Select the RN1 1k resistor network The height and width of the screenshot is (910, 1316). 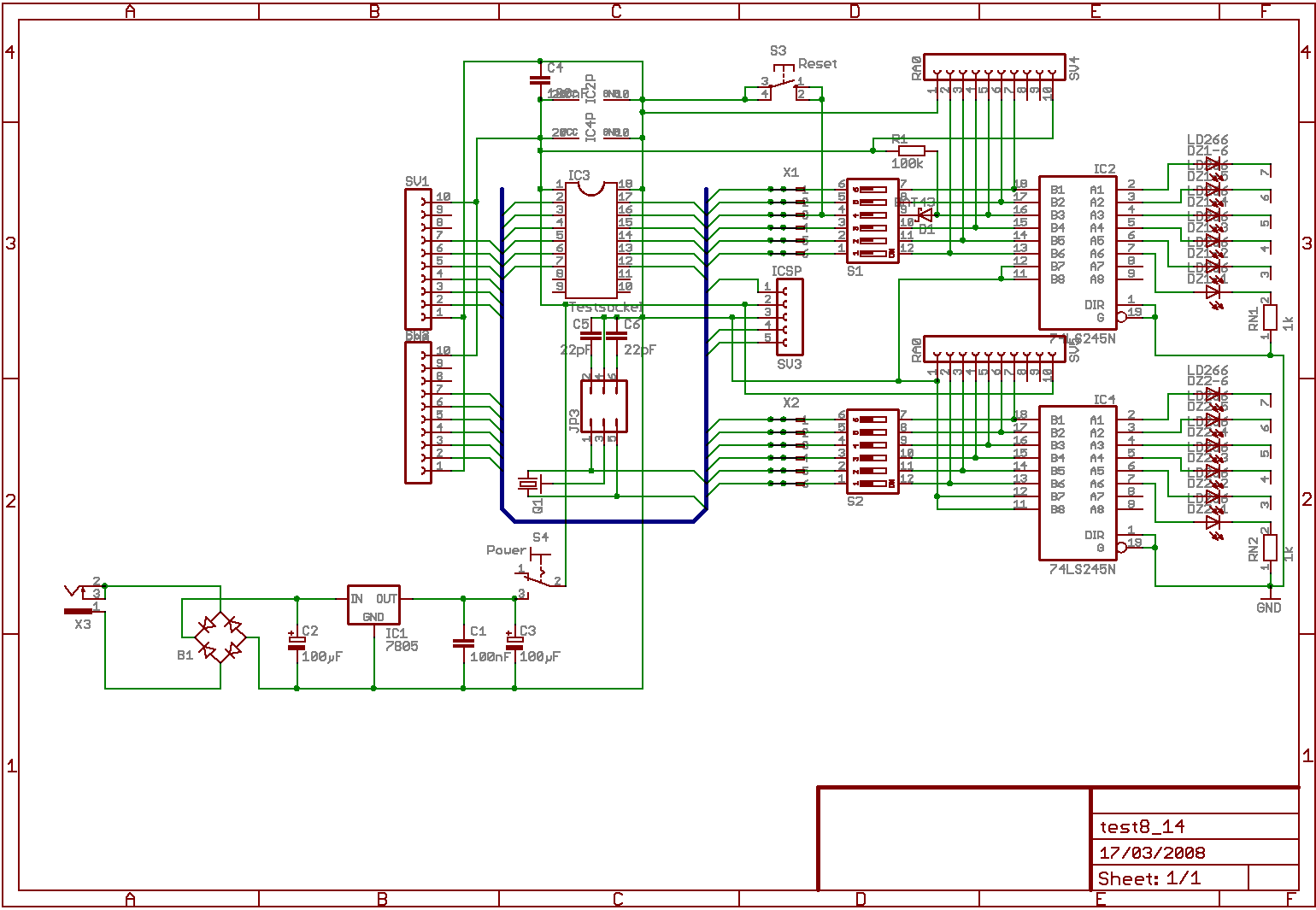pyautogui.click(x=1270, y=318)
